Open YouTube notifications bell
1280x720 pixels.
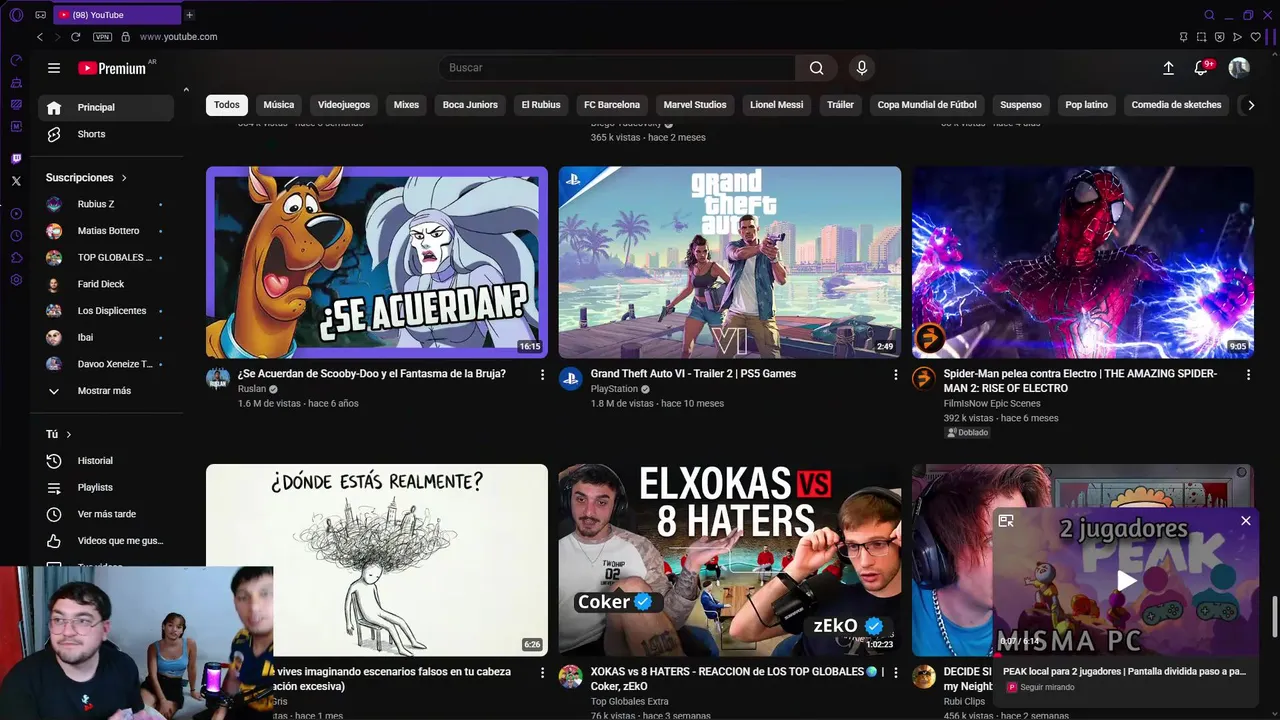(1202, 68)
